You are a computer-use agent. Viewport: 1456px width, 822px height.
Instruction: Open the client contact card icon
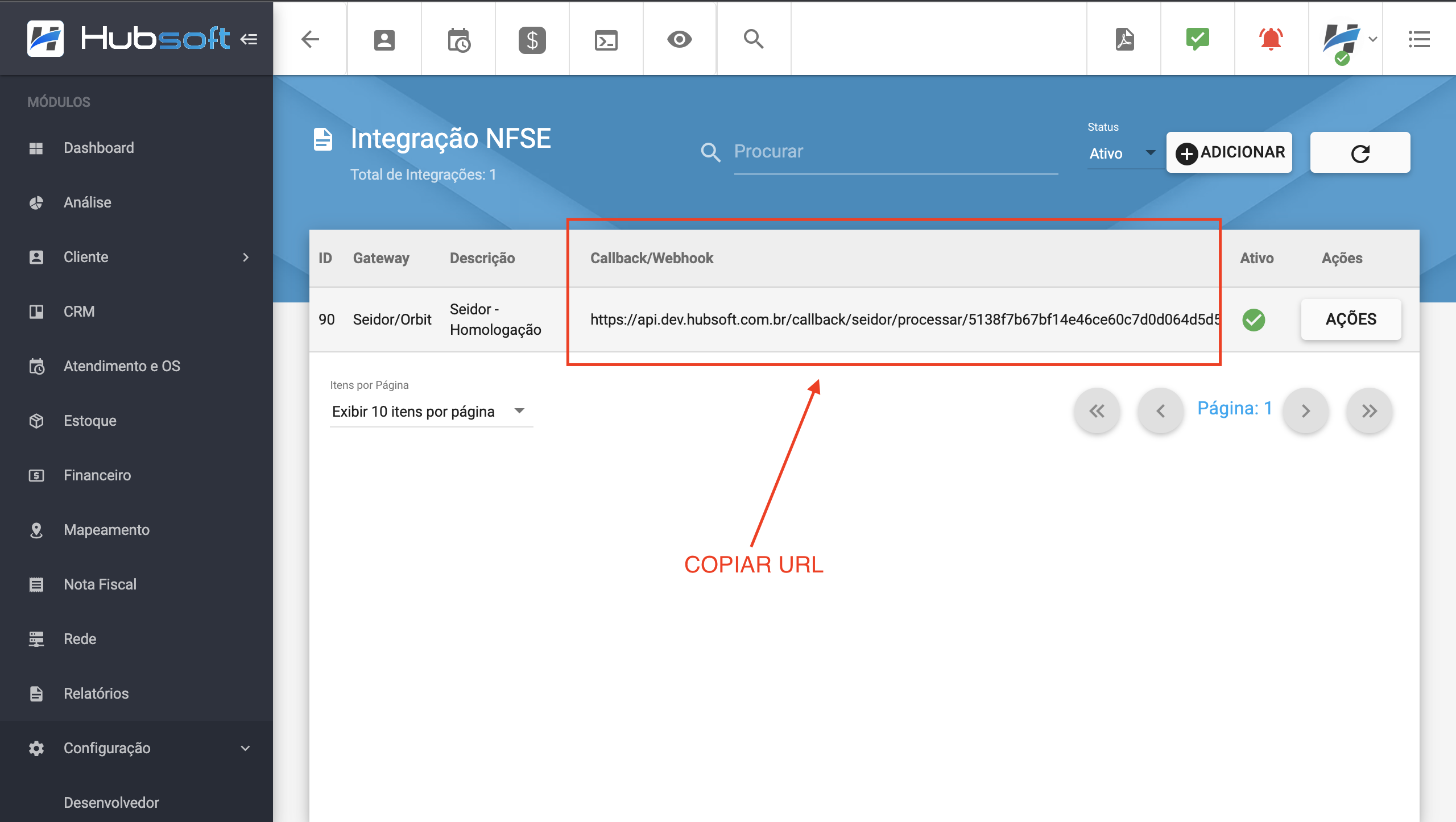[x=384, y=39]
